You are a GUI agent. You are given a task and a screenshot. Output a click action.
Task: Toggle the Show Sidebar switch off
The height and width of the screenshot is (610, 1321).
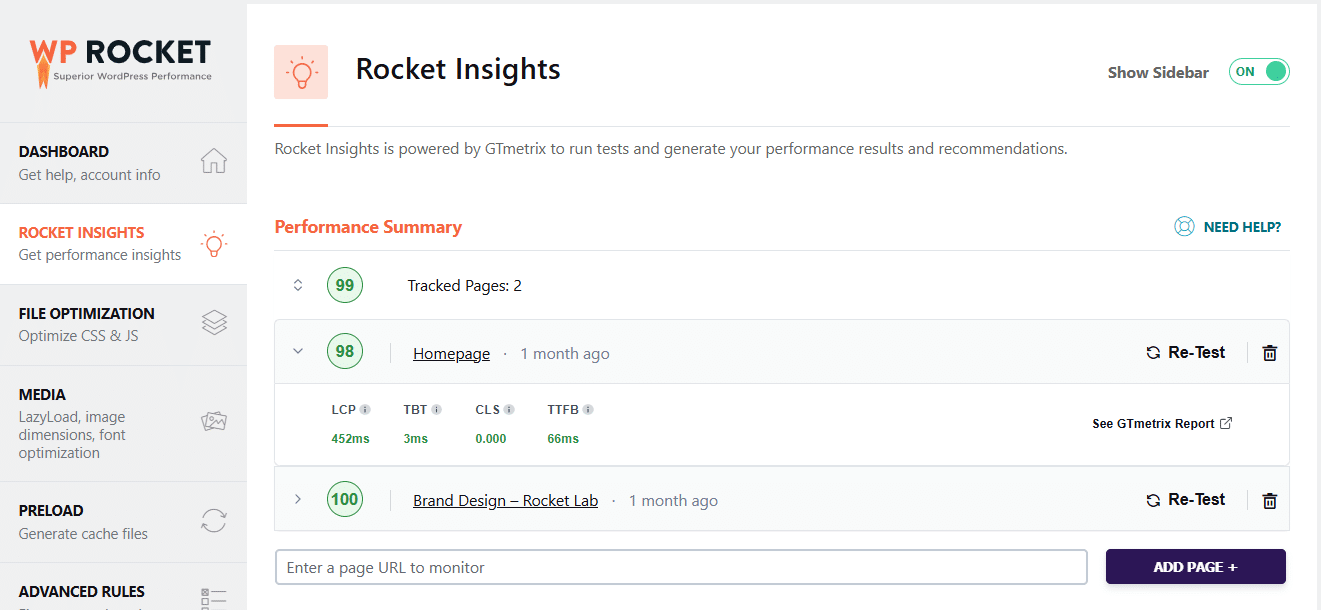pyautogui.click(x=1258, y=71)
